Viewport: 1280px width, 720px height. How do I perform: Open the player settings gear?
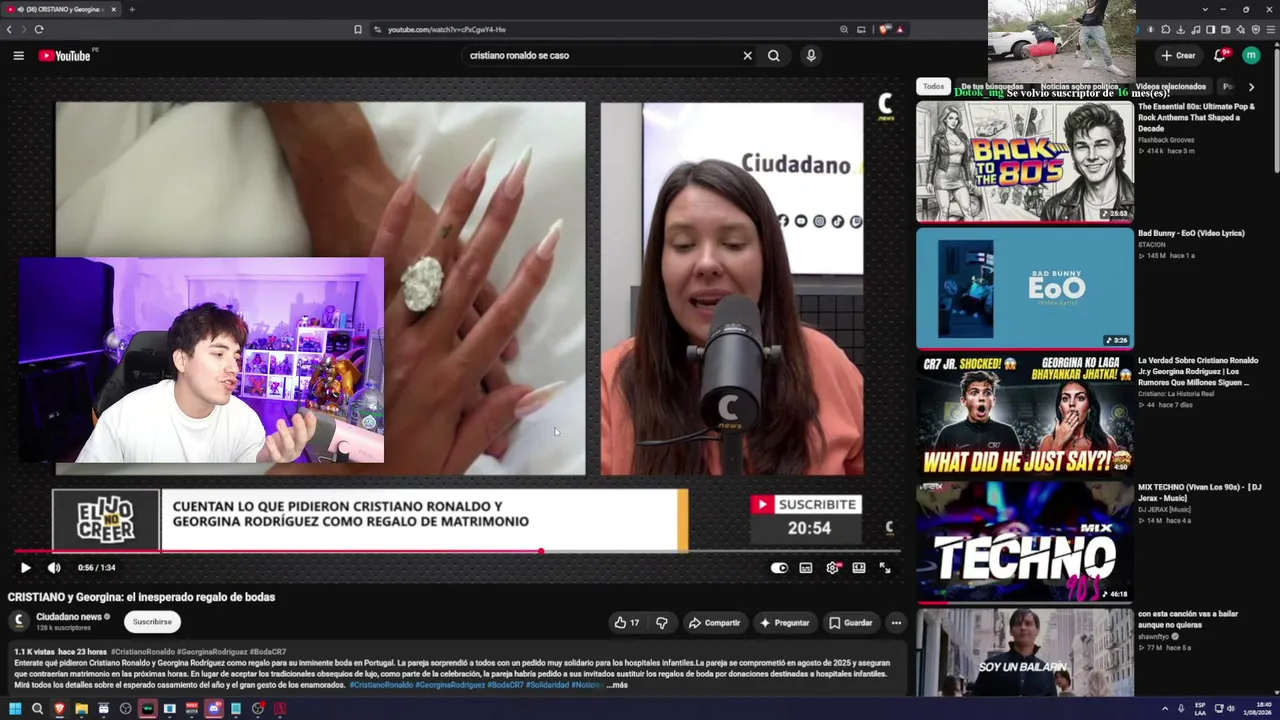coord(832,568)
